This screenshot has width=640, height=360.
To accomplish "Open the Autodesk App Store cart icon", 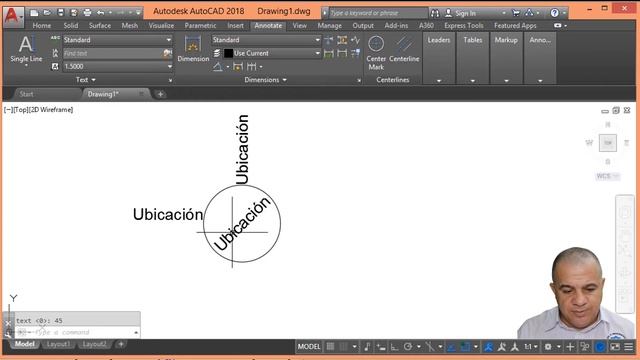I will (516, 13).
